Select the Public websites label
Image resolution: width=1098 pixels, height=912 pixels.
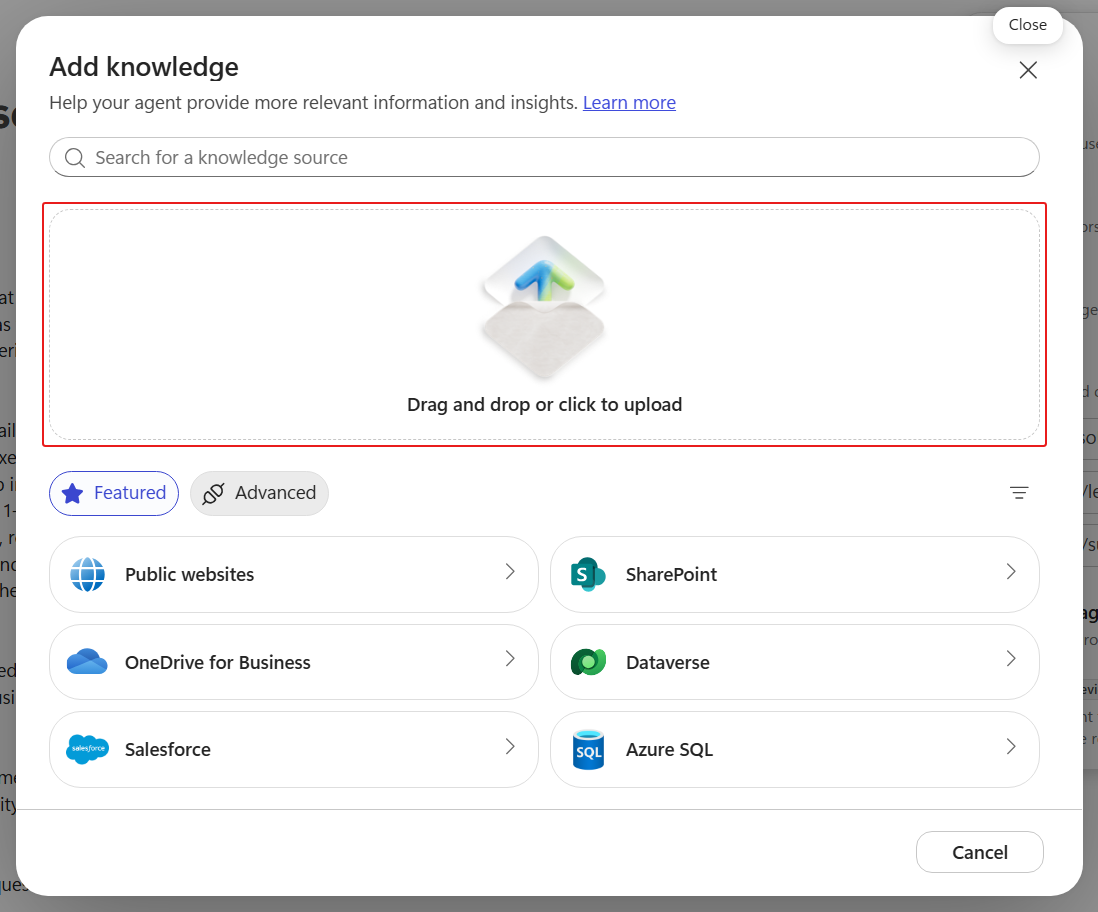tap(190, 574)
